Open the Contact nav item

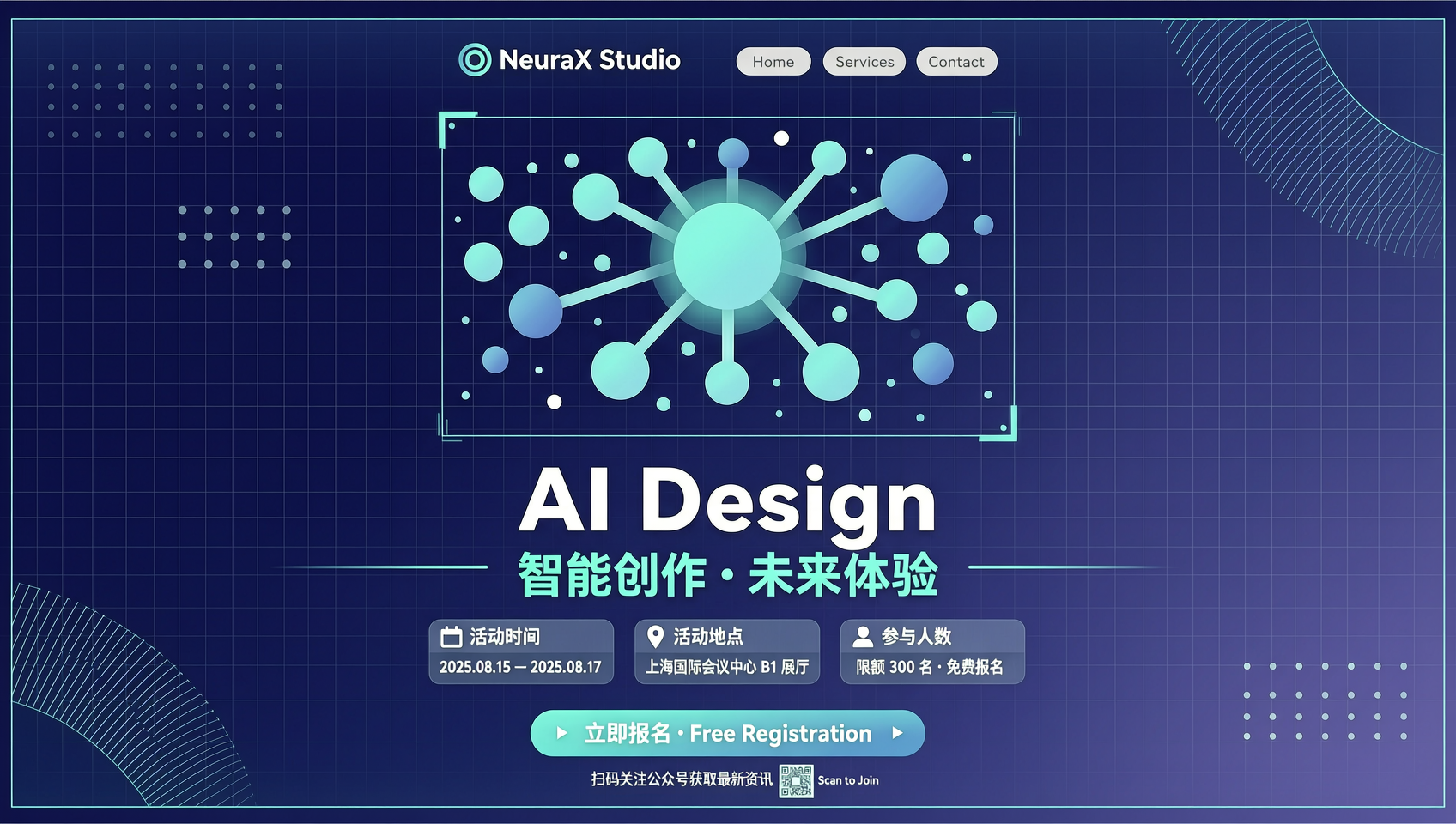(956, 62)
